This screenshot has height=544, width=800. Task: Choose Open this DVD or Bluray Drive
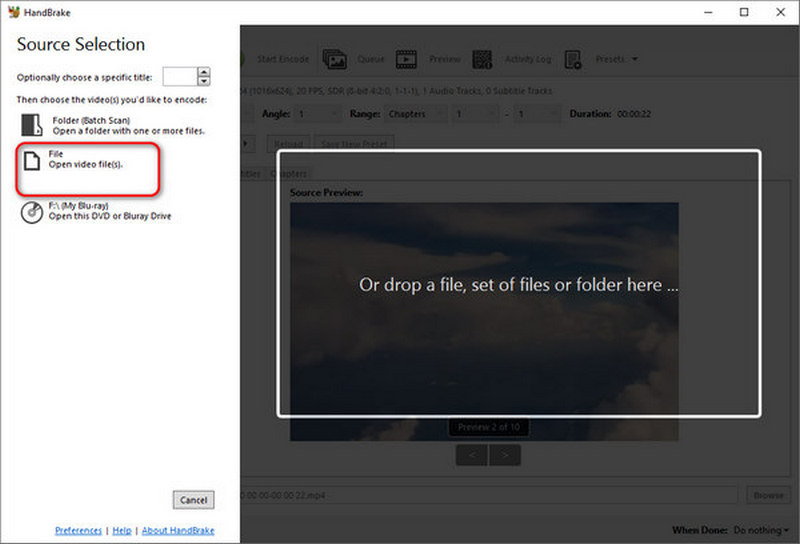(110, 216)
